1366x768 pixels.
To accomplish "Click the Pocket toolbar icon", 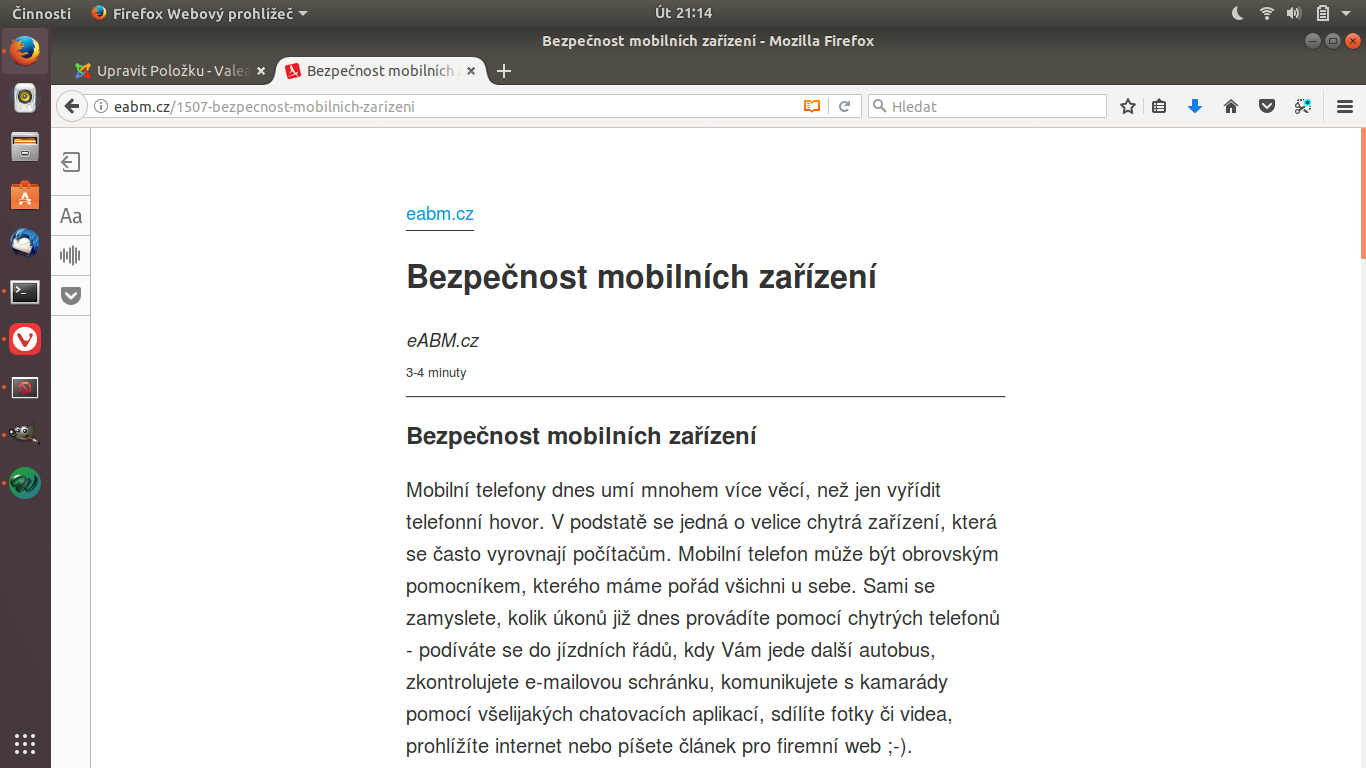I will click(x=1267, y=106).
